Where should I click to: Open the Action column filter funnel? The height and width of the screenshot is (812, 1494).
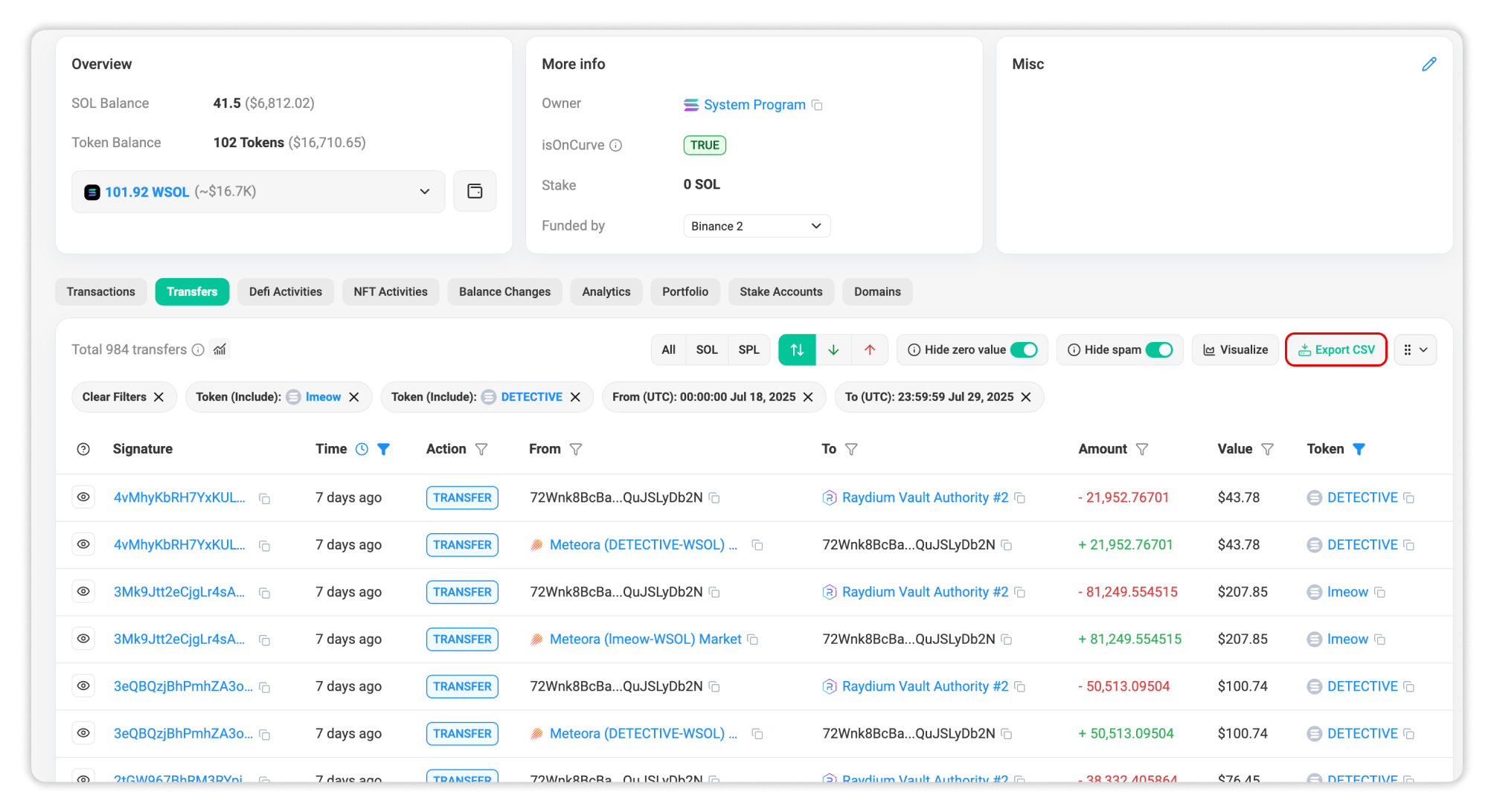(x=481, y=449)
